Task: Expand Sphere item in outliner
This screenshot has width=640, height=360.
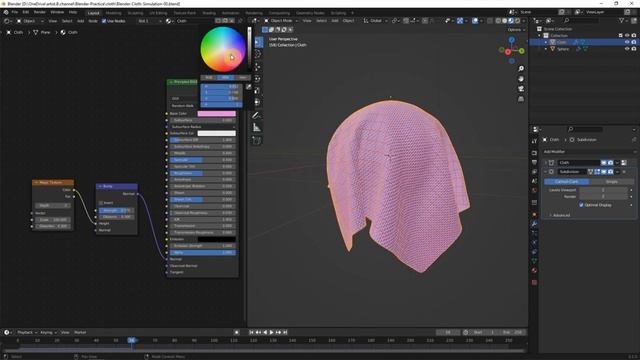Action: point(546,49)
